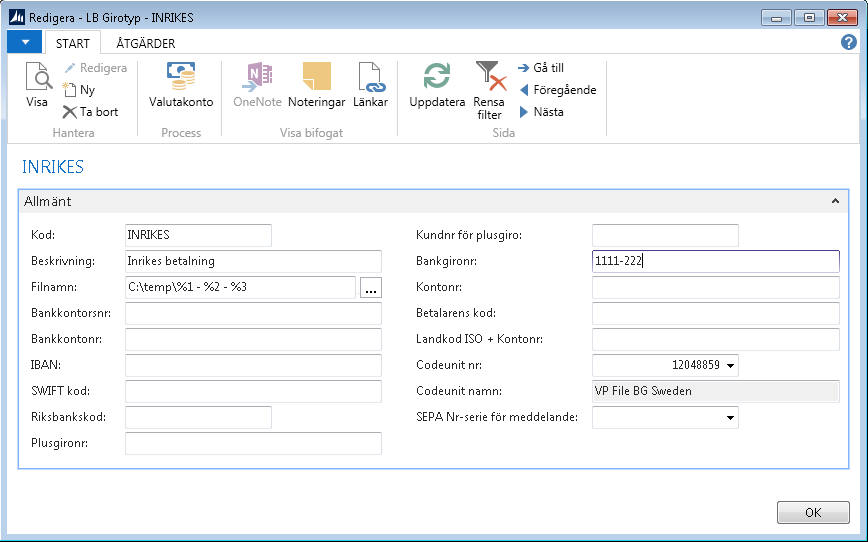Collapse the Allmänt section
This screenshot has height=542, width=868.
[835, 202]
